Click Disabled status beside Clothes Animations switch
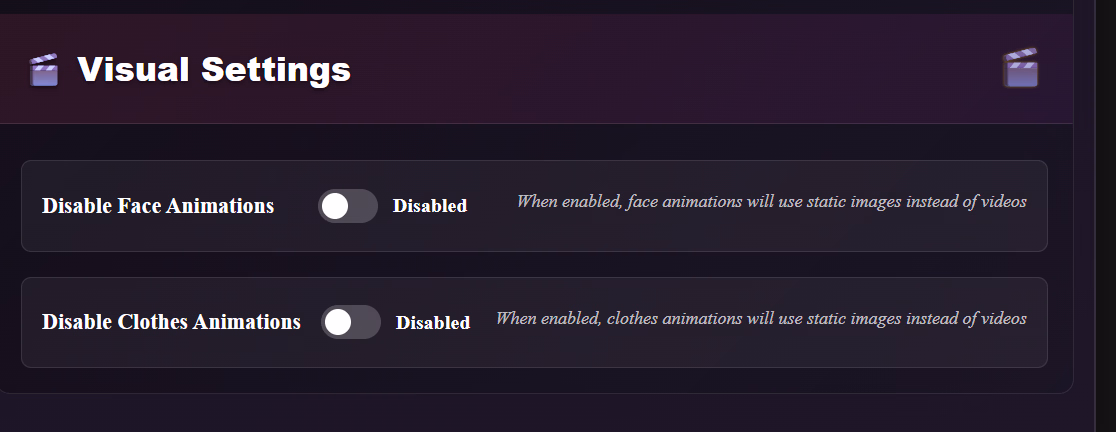 click(x=432, y=323)
